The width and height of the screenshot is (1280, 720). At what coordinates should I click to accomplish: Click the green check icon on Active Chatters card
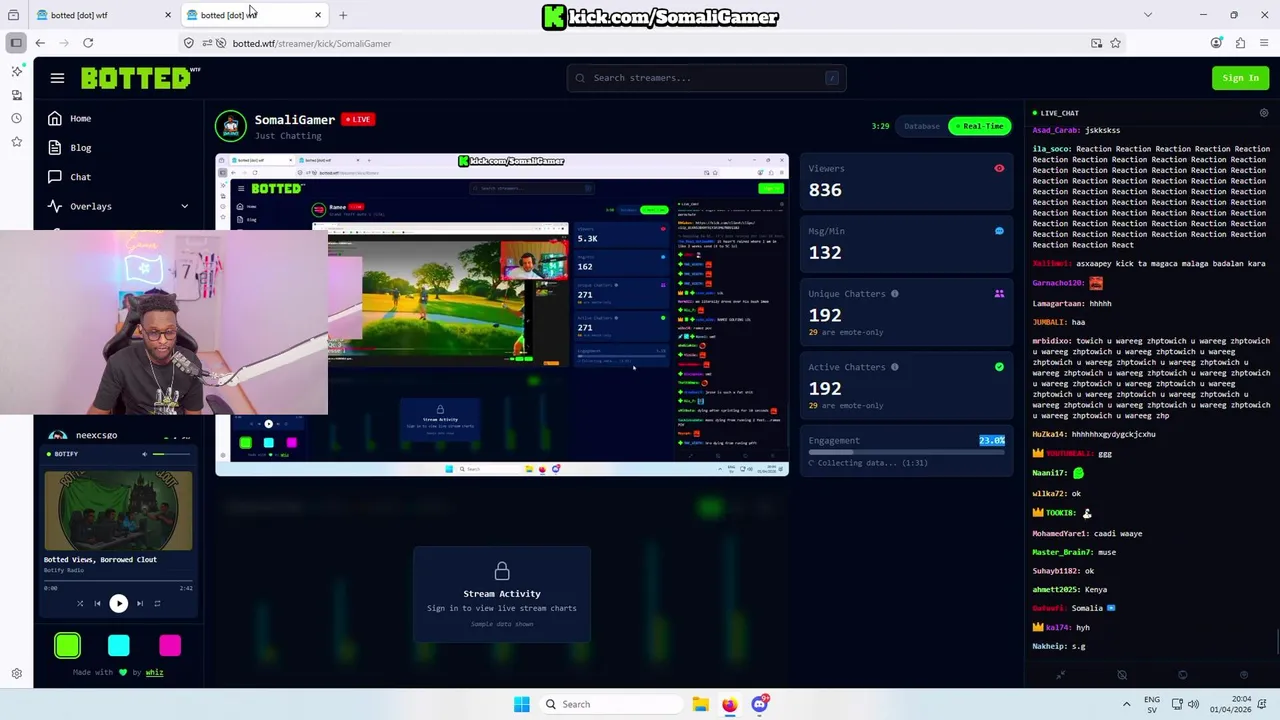tap(999, 367)
